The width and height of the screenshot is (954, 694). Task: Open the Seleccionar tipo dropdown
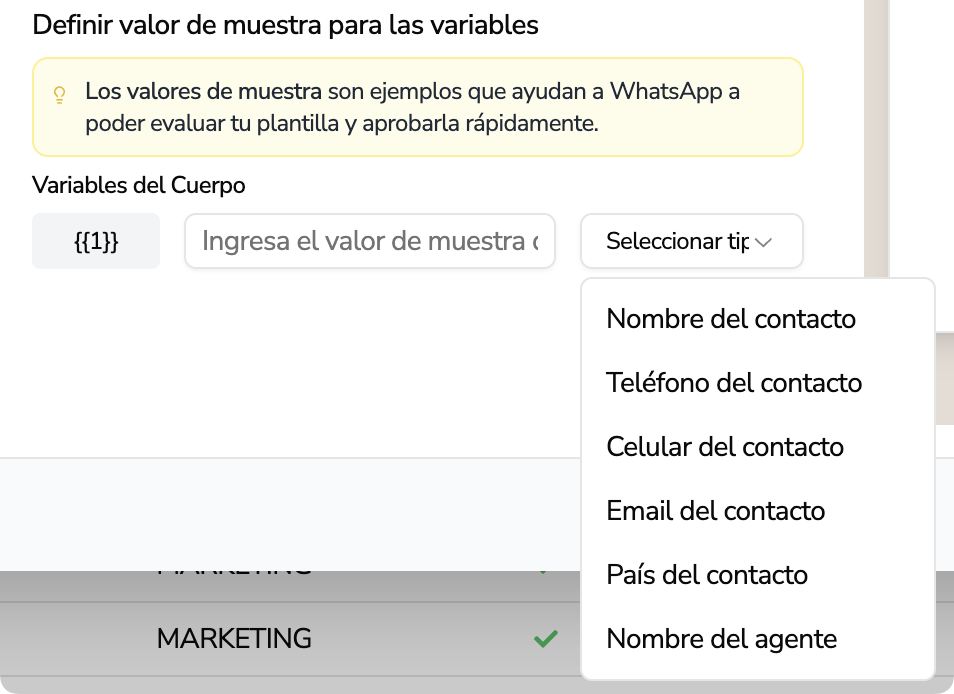(x=692, y=241)
